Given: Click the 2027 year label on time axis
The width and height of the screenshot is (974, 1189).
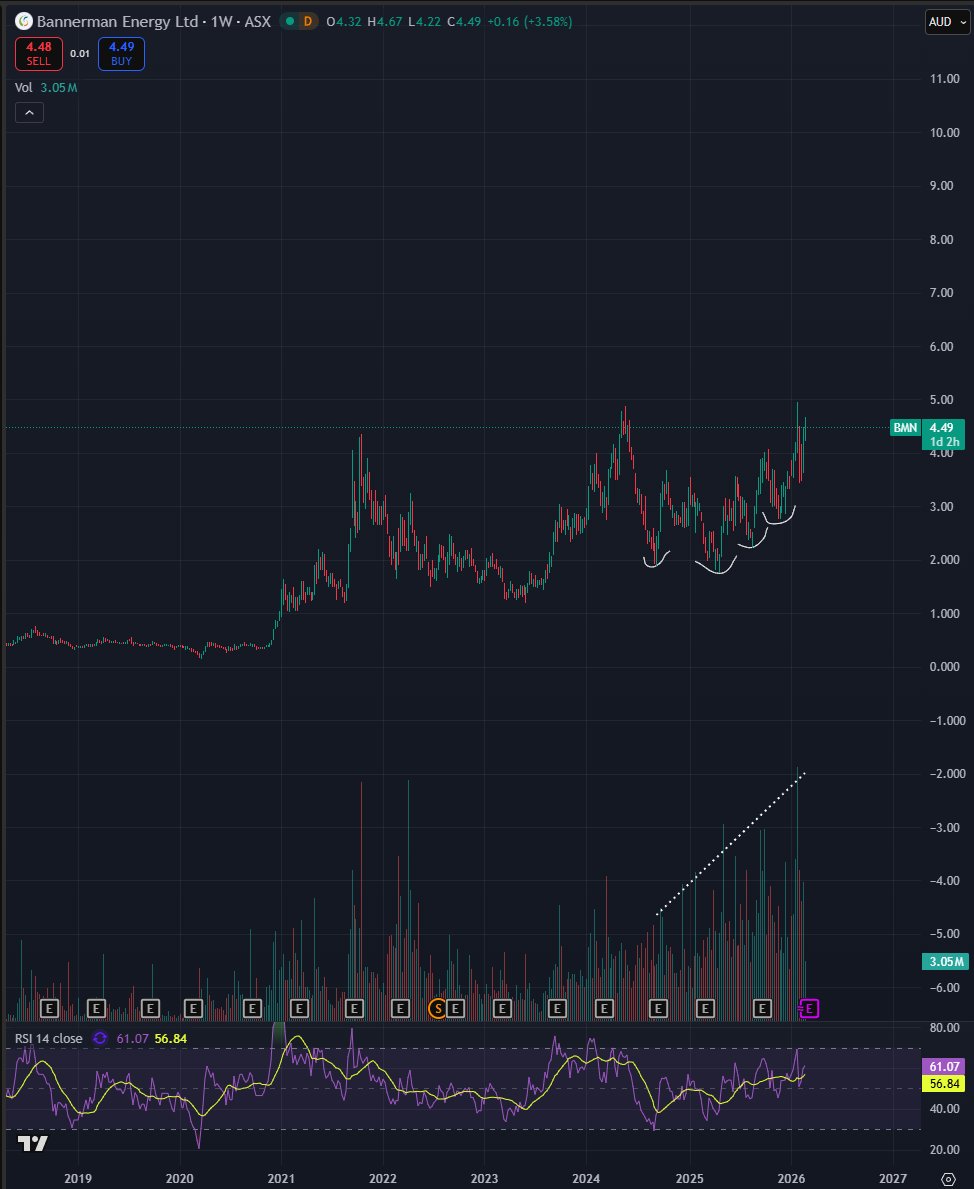Looking at the screenshot, I should 893,1178.
